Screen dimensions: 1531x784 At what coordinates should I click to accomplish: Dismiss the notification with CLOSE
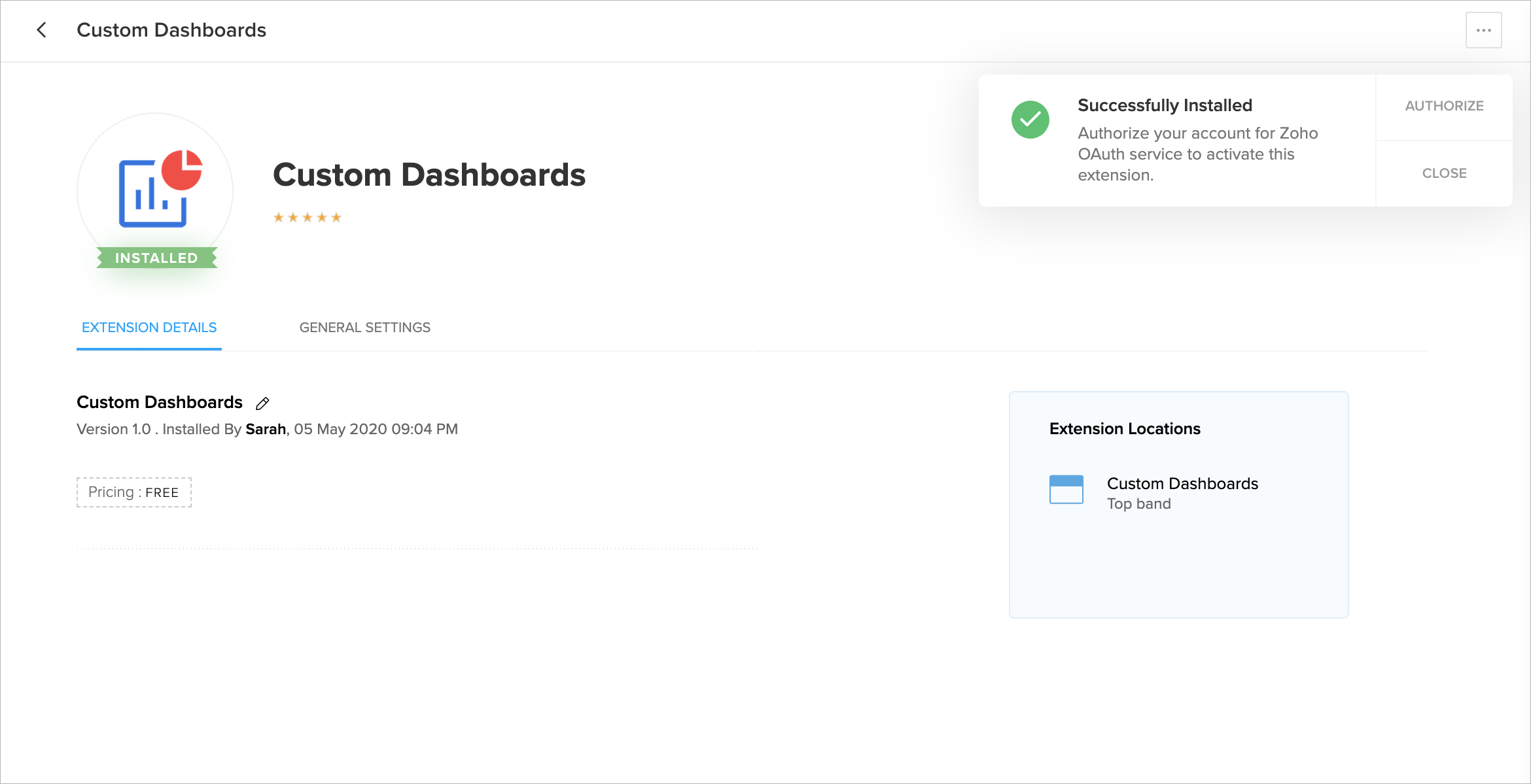(x=1444, y=173)
